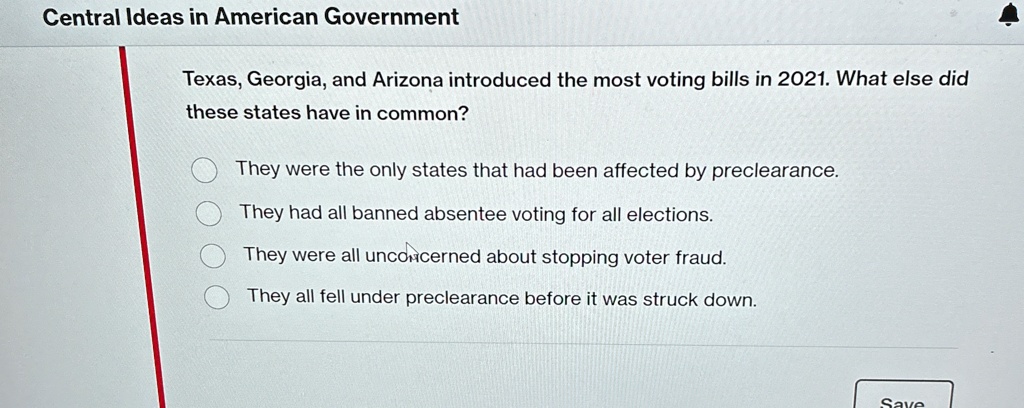Viewport: 1024px width, 408px height.
Task: Click the red vertical progress bar
Action: click(x=142, y=227)
